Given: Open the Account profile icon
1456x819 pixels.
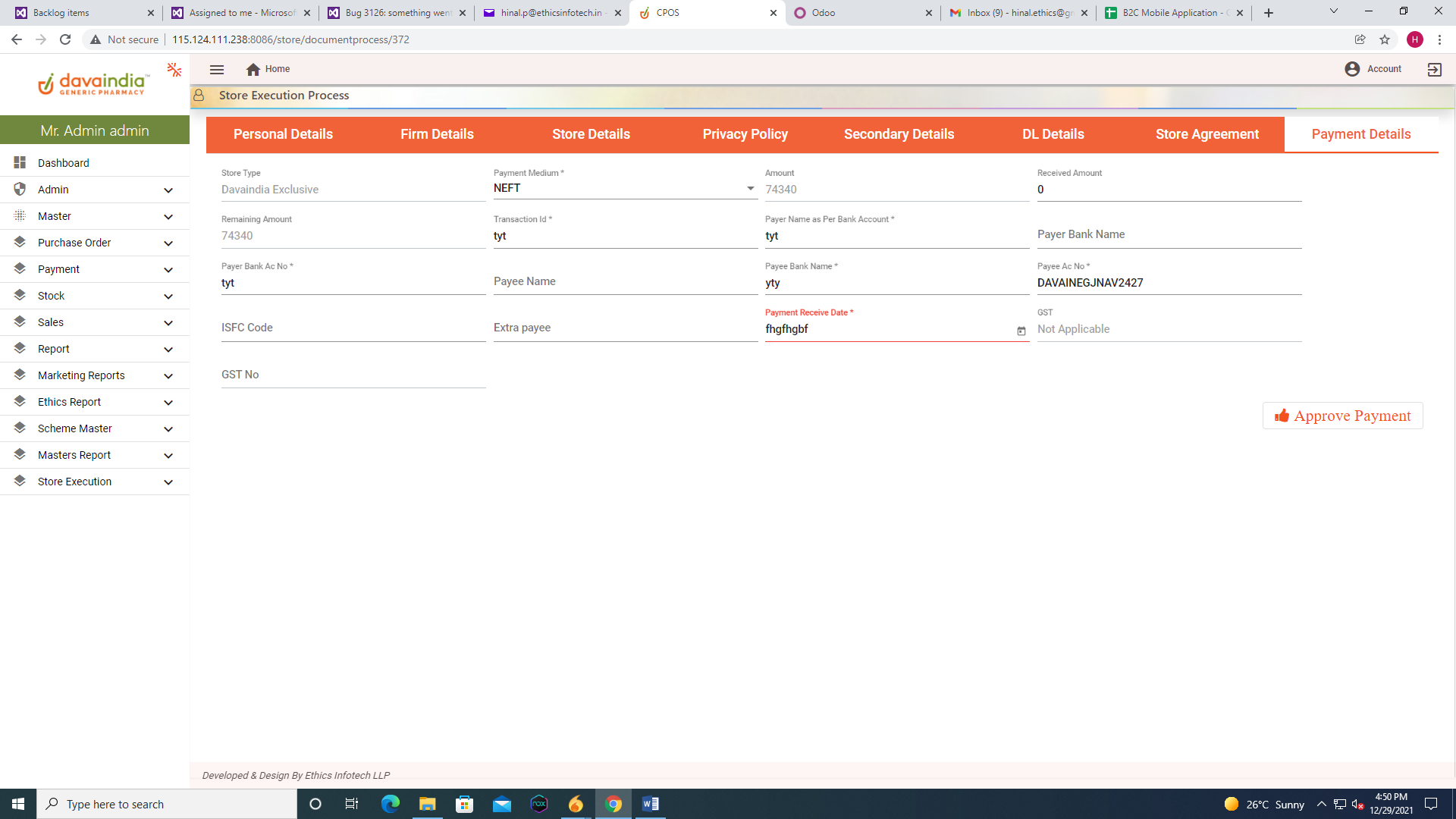Looking at the screenshot, I should tap(1352, 69).
